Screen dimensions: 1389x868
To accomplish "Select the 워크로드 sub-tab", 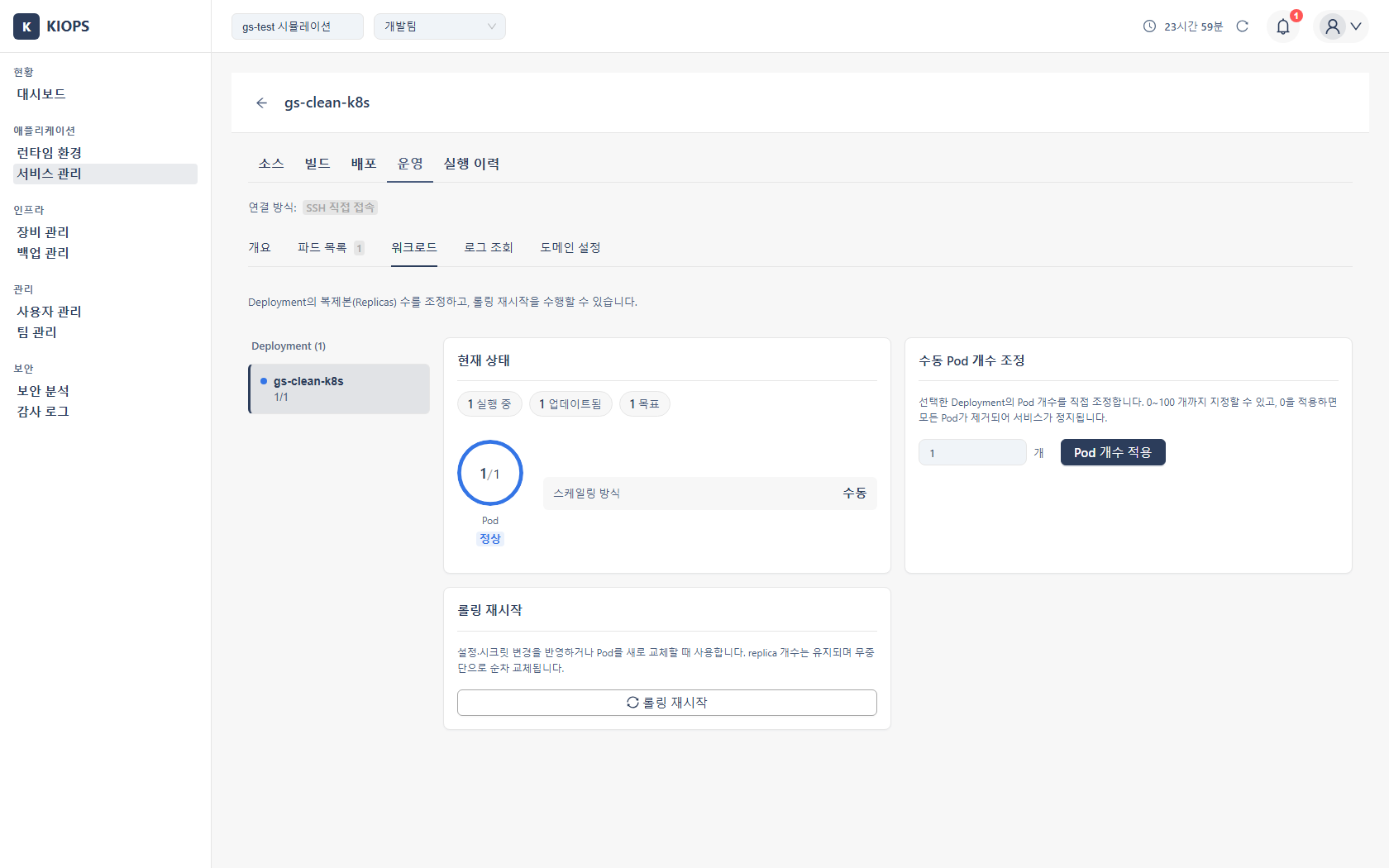I will (414, 247).
